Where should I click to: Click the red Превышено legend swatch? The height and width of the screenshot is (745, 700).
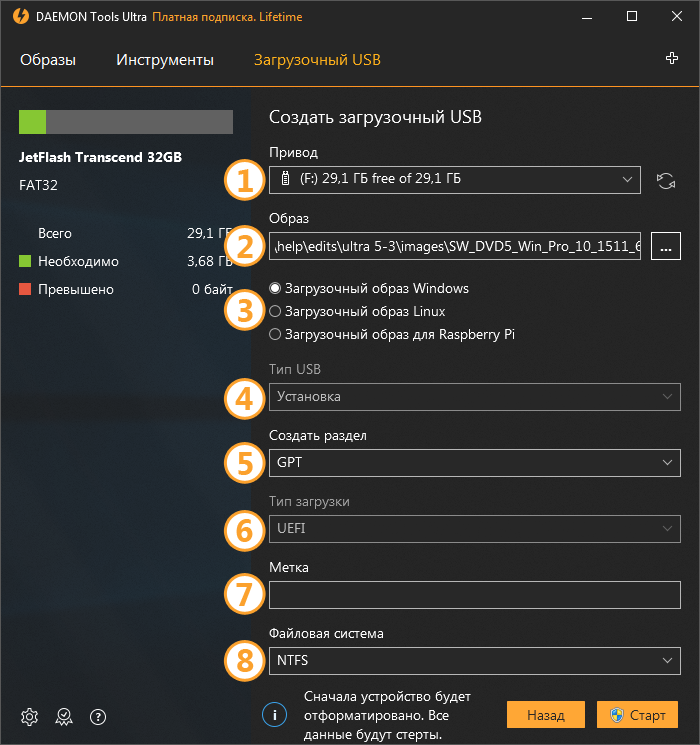[25, 289]
